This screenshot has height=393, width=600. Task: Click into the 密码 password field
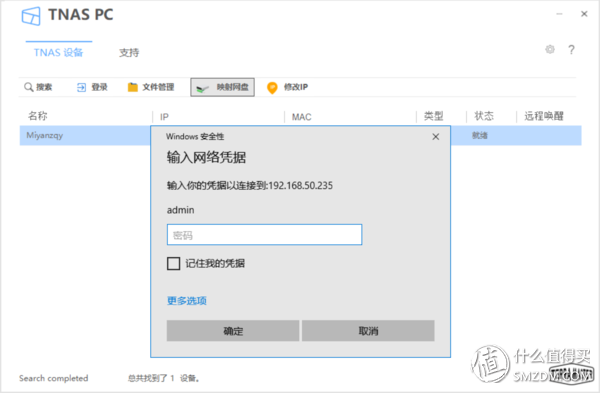point(264,235)
